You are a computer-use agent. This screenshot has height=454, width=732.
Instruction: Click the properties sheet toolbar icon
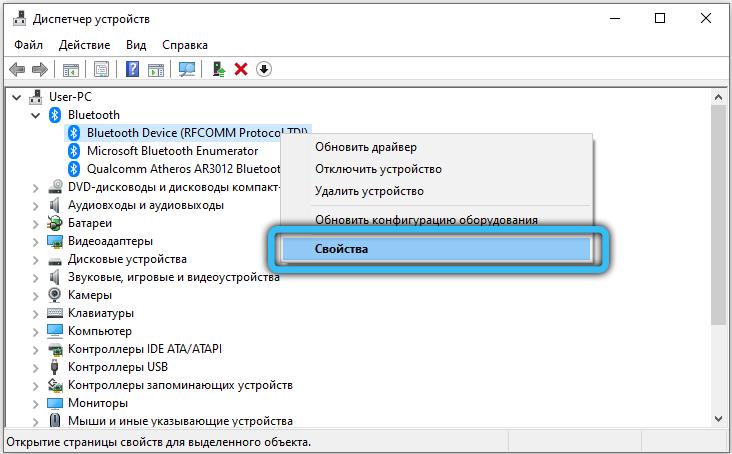coord(101,69)
